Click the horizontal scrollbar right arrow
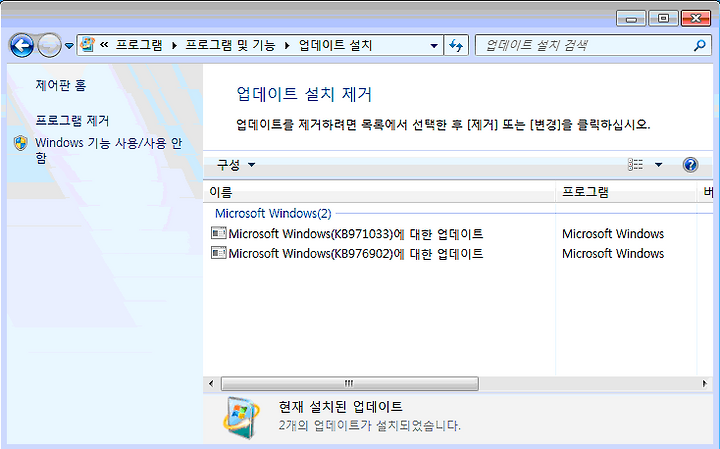 [x=705, y=383]
